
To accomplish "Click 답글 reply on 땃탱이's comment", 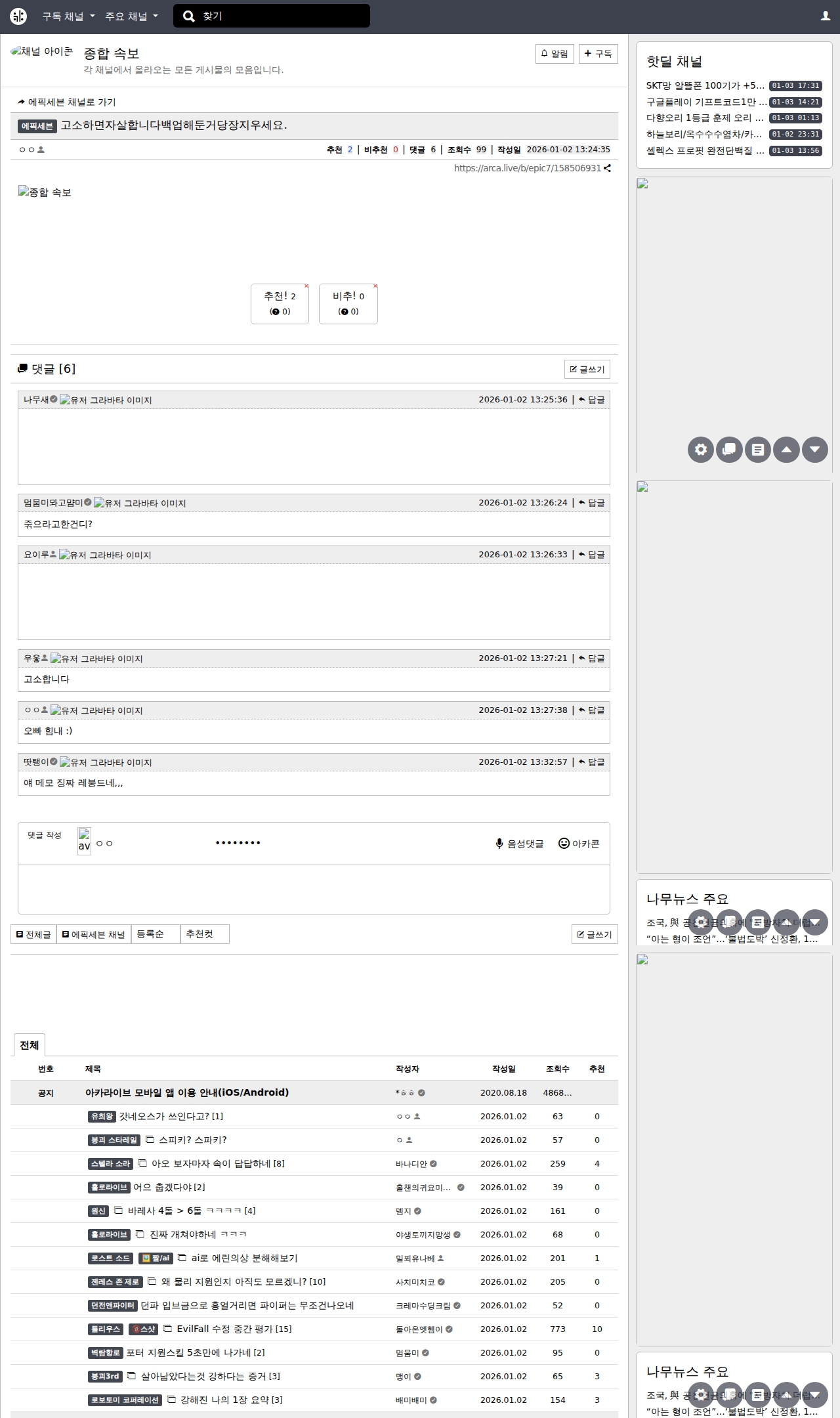I will [591, 762].
